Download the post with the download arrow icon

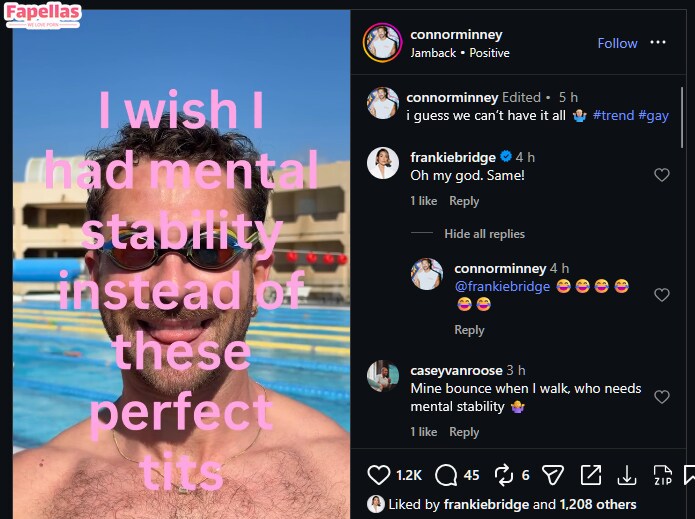click(x=627, y=475)
